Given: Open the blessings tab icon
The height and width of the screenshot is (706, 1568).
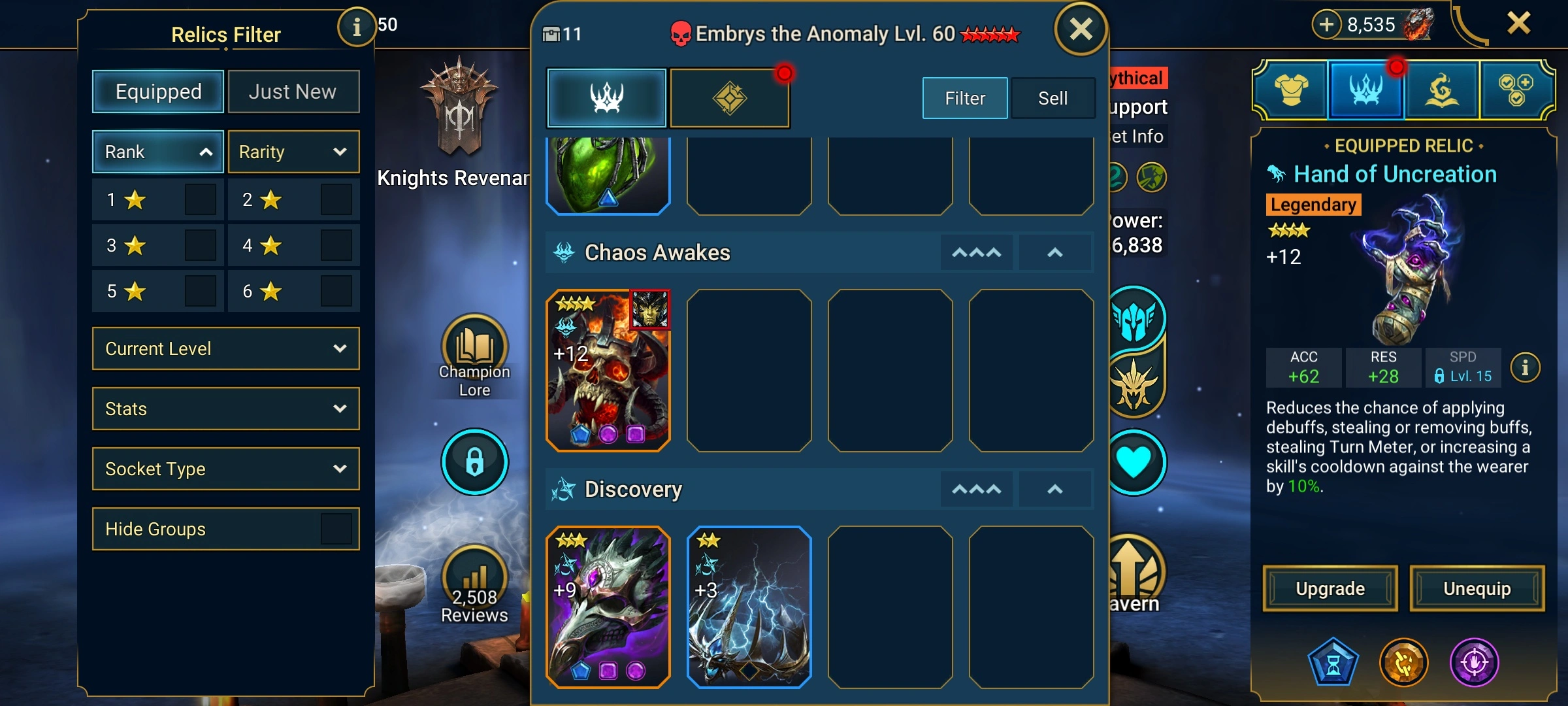Looking at the screenshot, I should pyautogui.click(x=1441, y=90).
